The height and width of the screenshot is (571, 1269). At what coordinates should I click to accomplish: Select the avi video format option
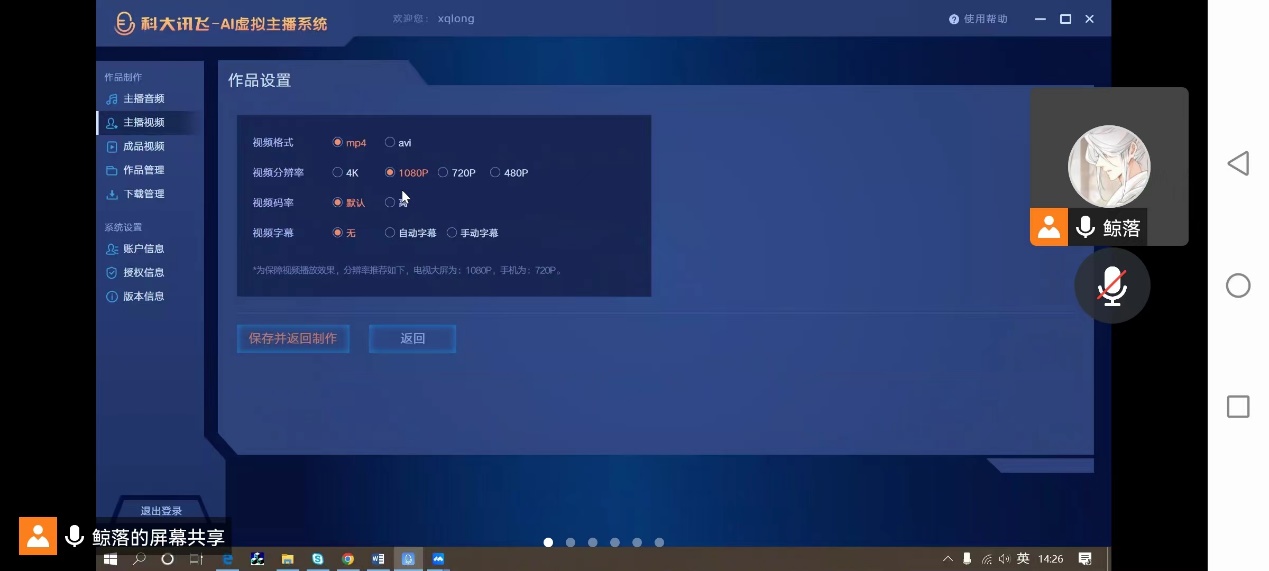click(x=390, y=143)
